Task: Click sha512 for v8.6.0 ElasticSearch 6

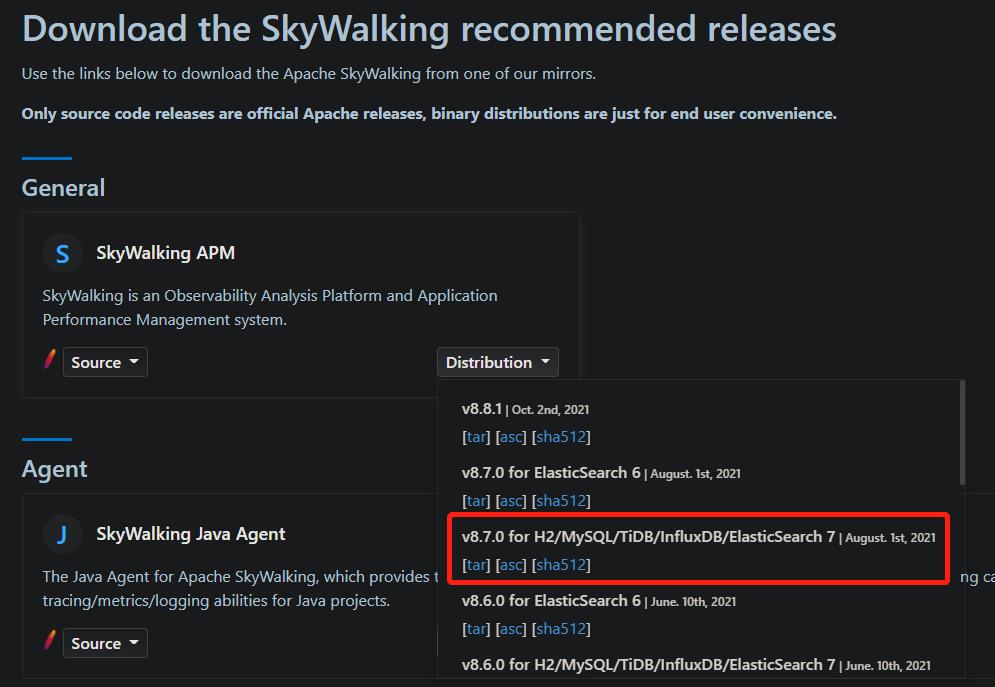Action: click(x=560, y=628)
